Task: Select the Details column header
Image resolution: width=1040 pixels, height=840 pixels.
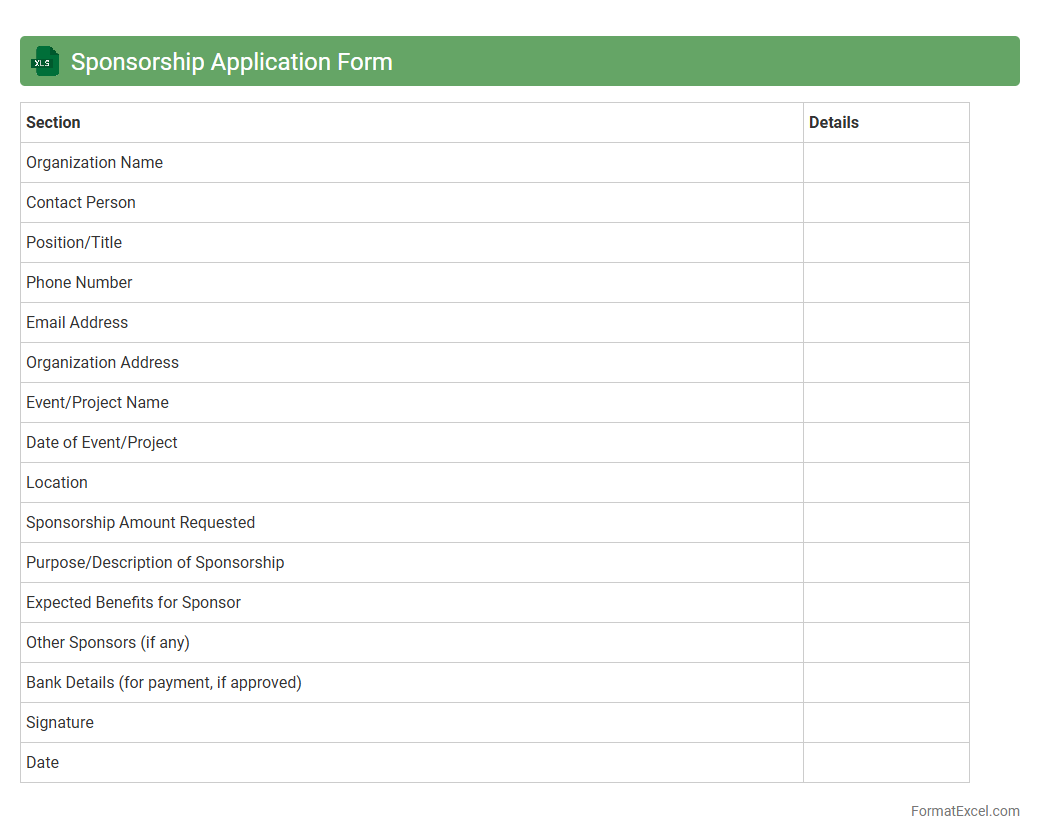Action: [x=833, y=122]
